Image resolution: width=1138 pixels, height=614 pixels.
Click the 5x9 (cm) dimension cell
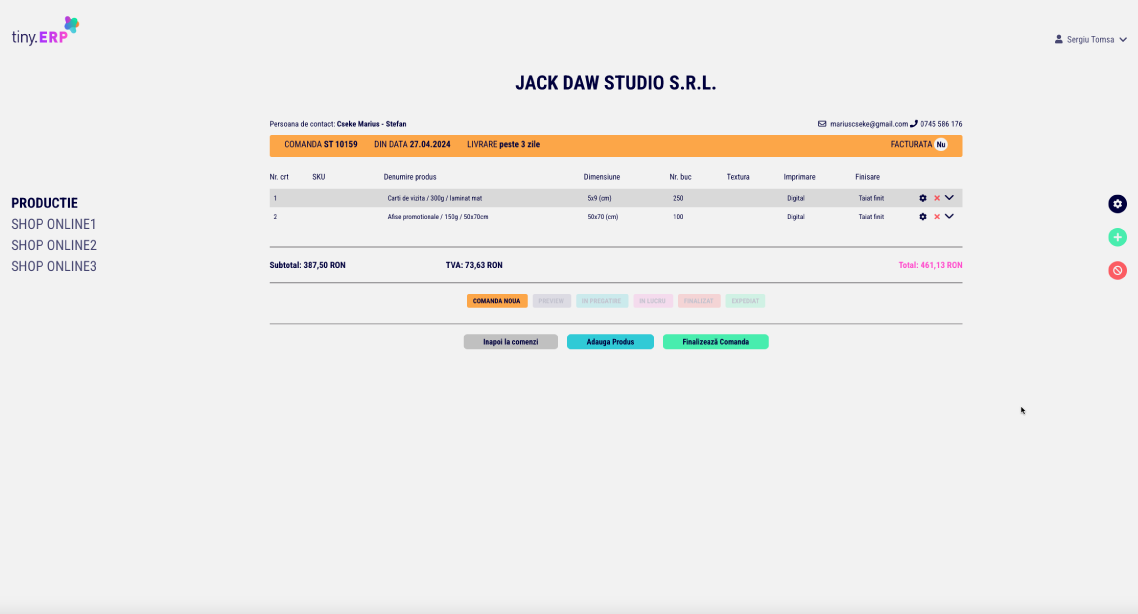pos(599,198)
